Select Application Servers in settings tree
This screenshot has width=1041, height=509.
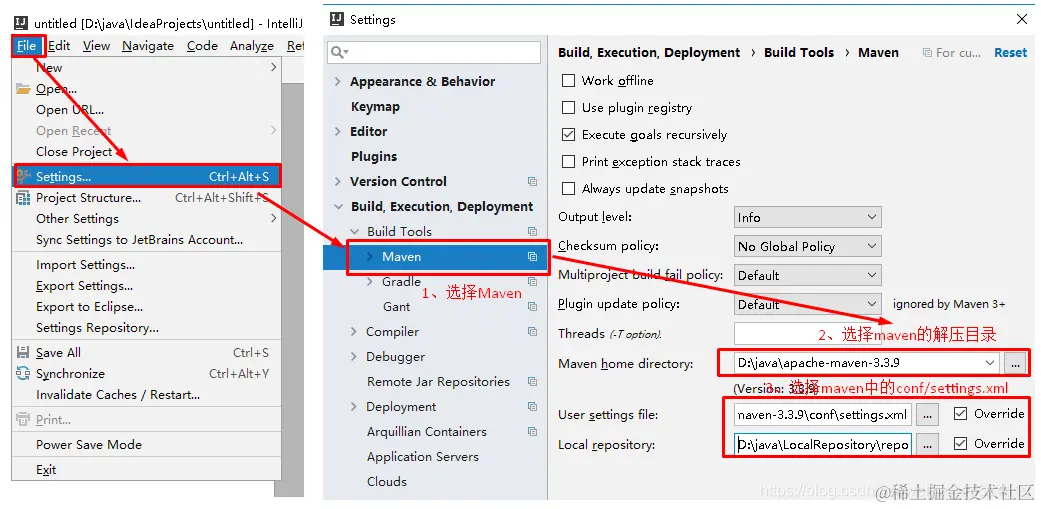[x=423, y=457]
